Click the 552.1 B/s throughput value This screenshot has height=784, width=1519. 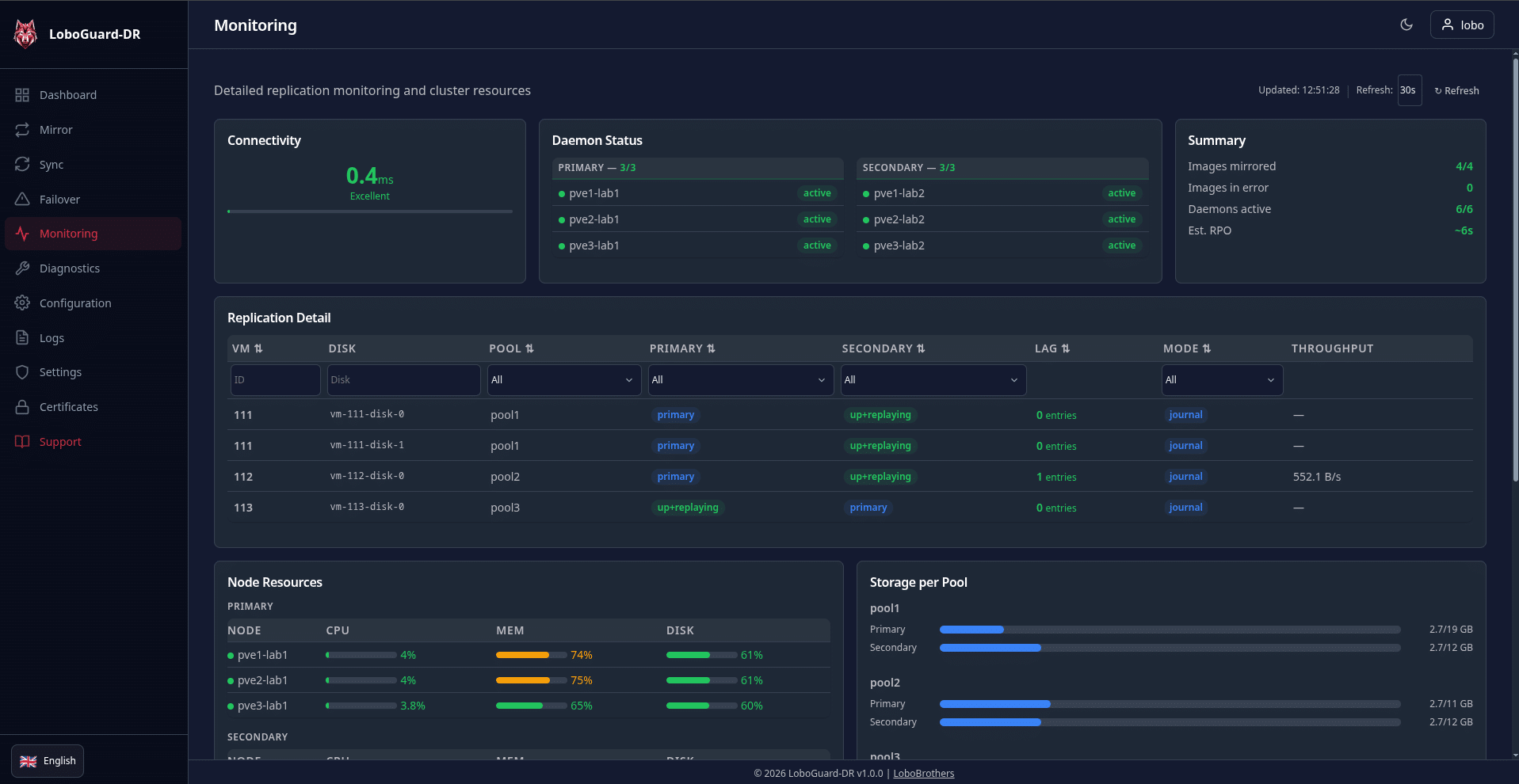[x=1317, y=477]
